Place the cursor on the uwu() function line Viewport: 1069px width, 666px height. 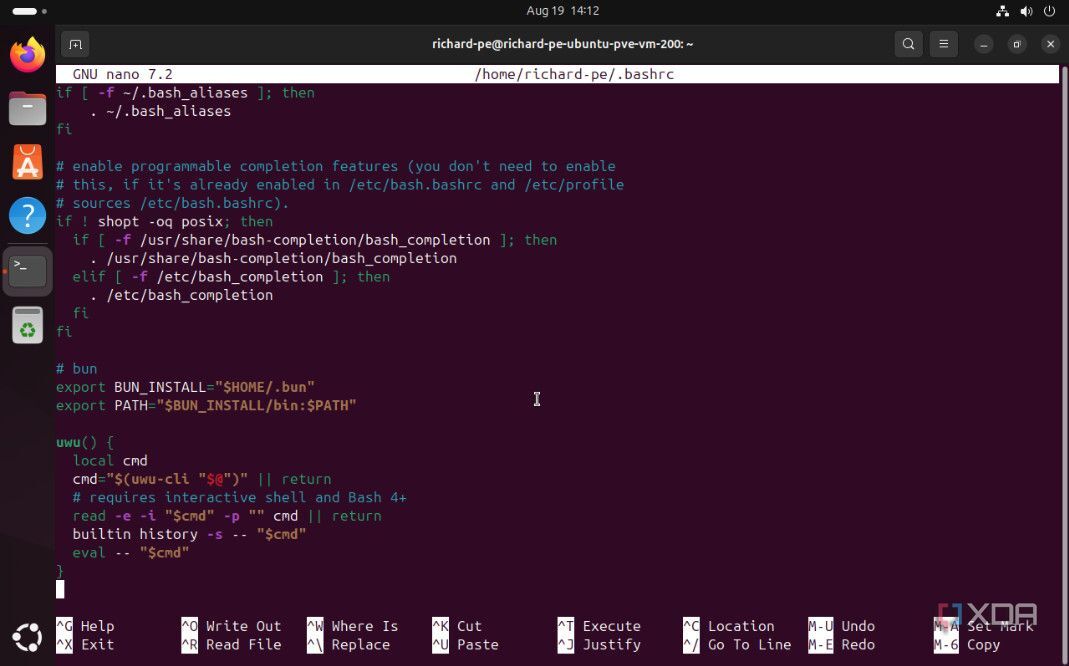(x=85, y=442)
